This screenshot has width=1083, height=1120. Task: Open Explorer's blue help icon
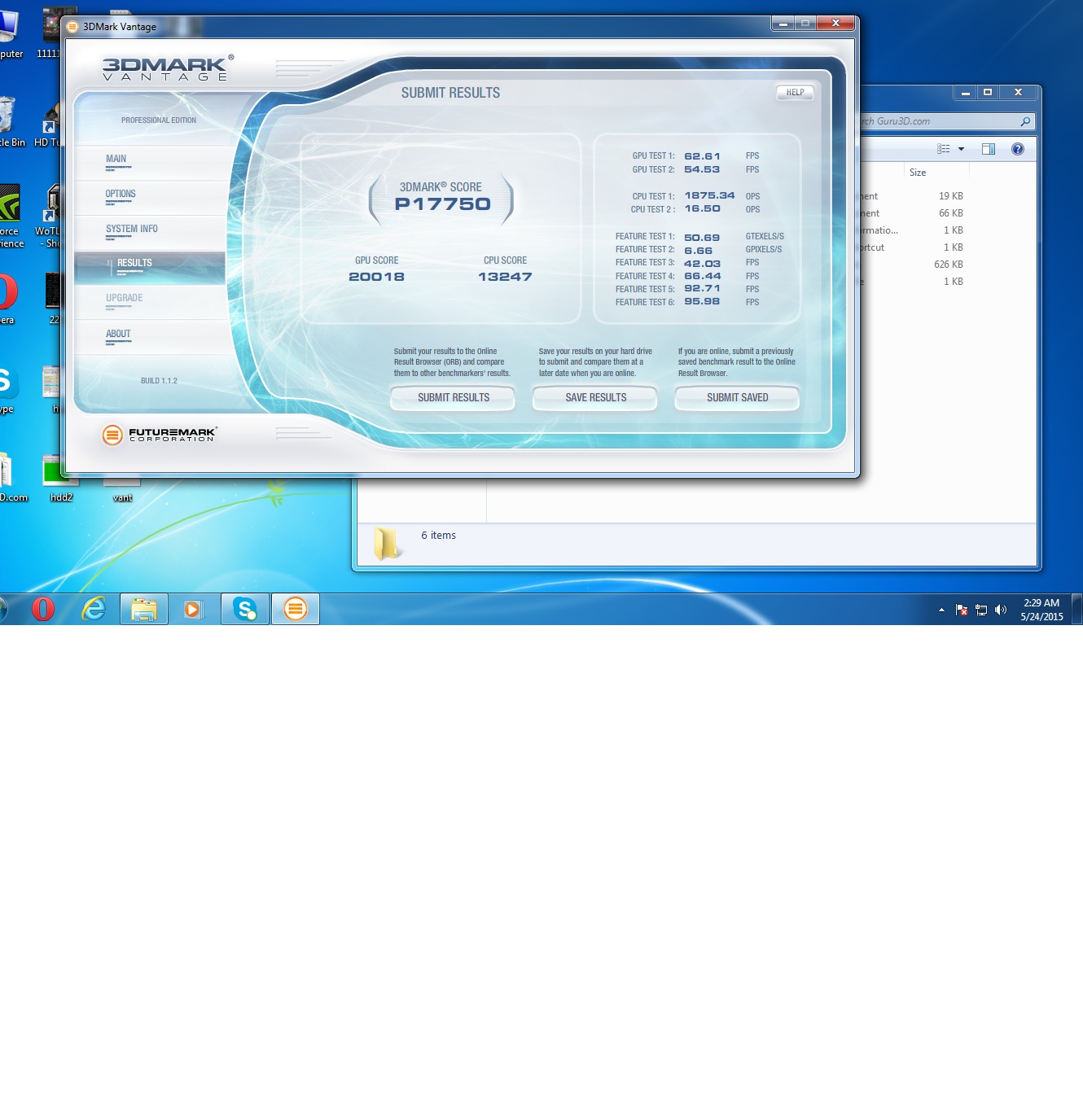(x=1018, y=149)
